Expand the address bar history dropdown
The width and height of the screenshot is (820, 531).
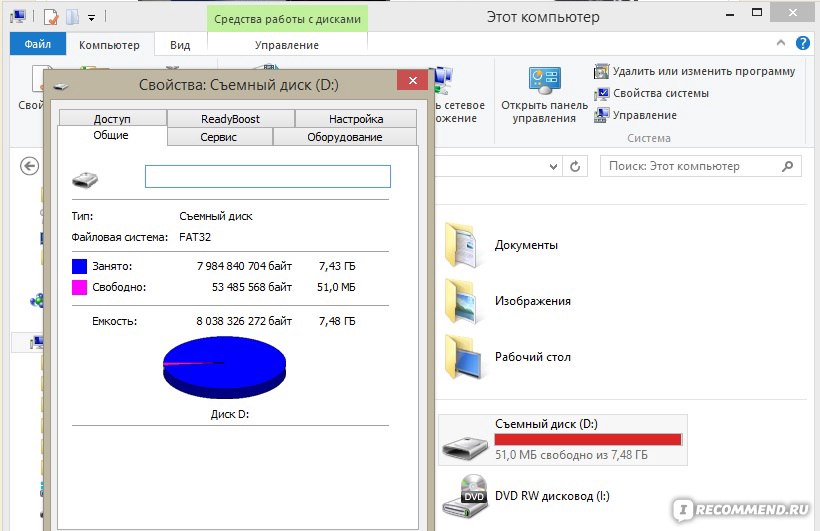pos(553,167)
